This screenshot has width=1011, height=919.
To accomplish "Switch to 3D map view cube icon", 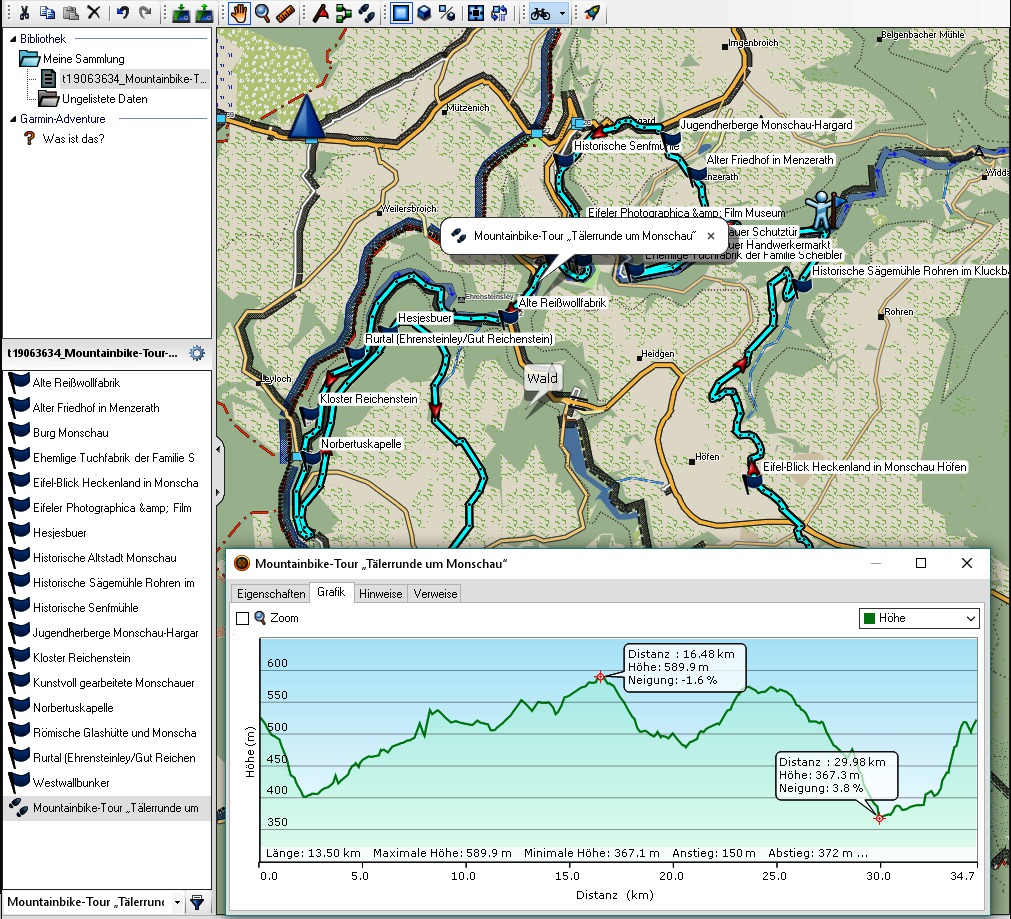I will (424, 13).
